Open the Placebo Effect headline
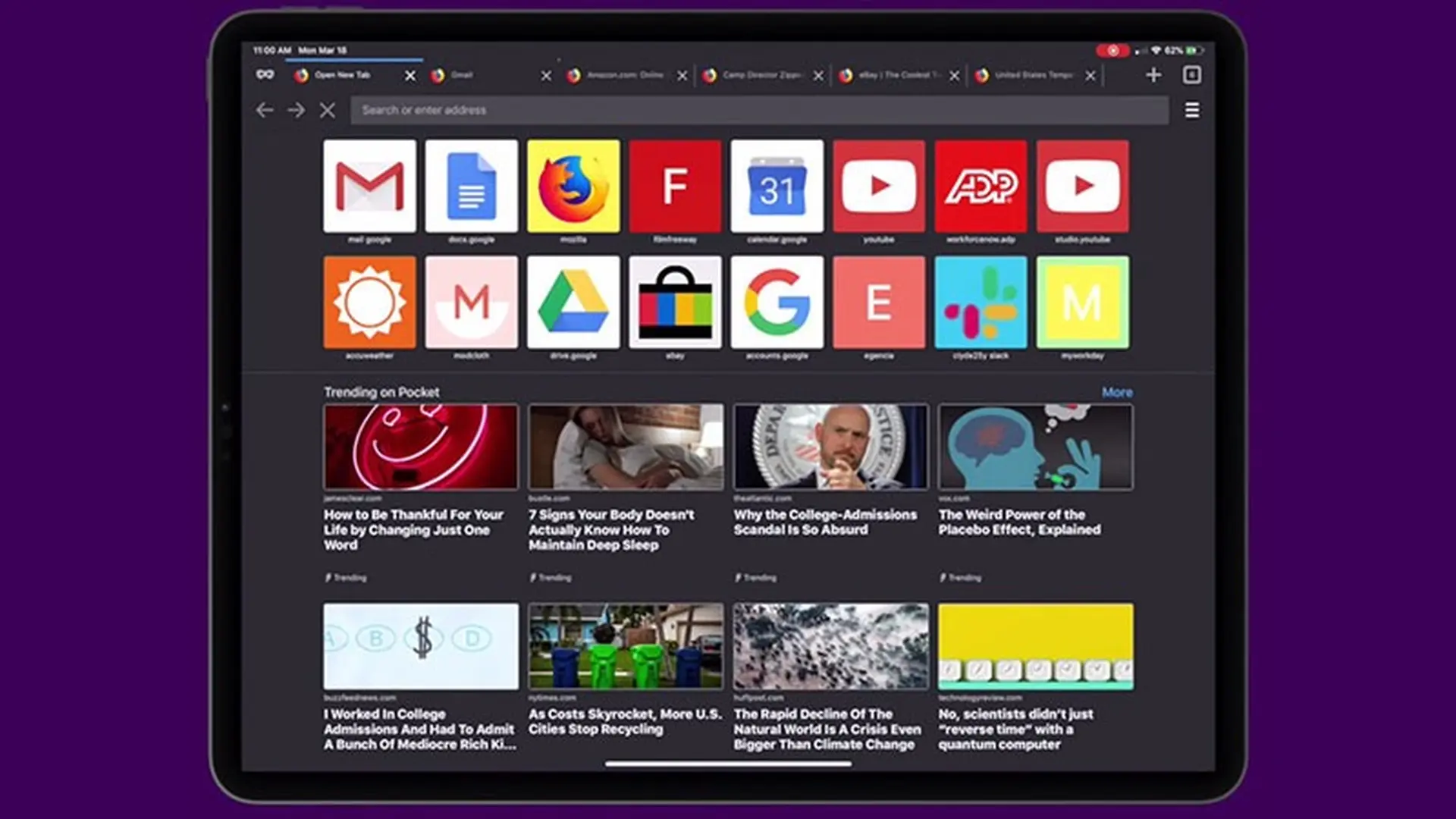The width and height of the screenshot is (1456, 819). (x=1019, y=522)
